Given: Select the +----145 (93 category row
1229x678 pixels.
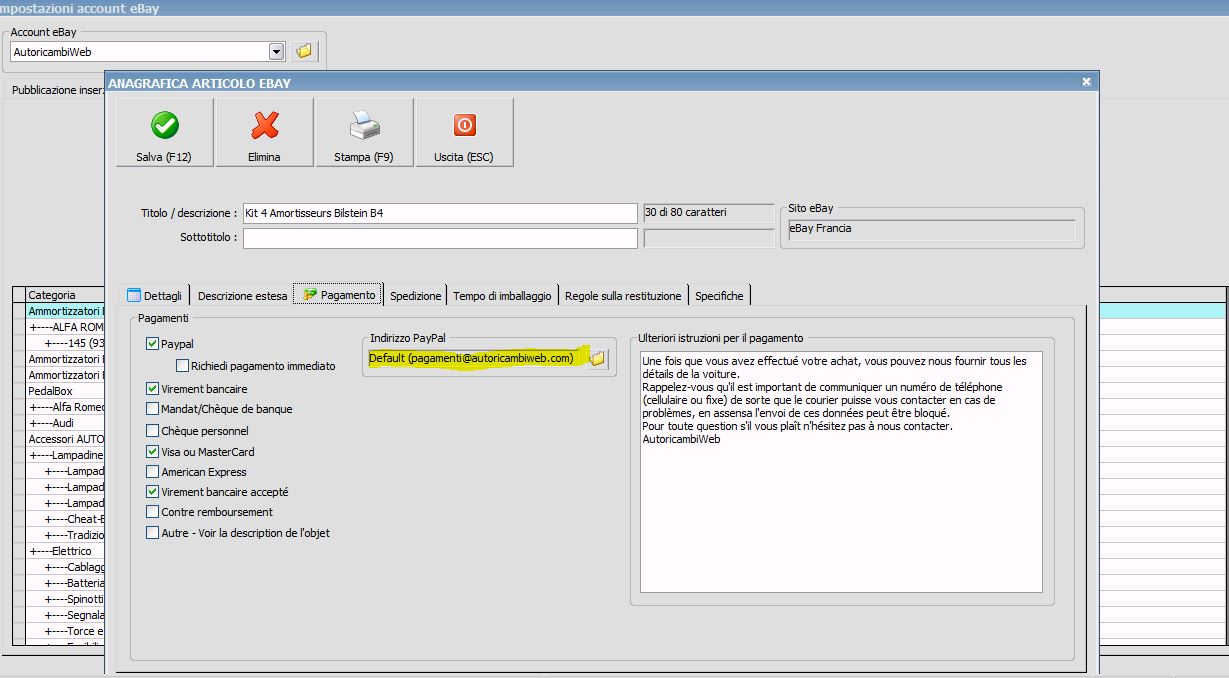Looking at the screenshot, I should click(x=66, y=343).
